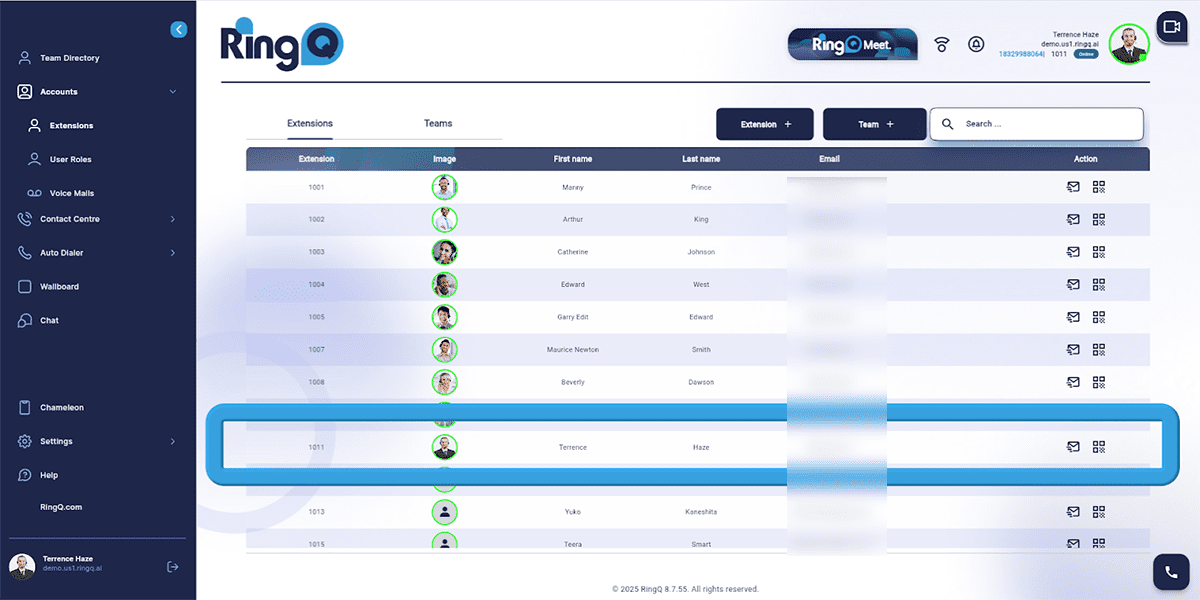Viewport: 1200px width, 600px height.
Task: Open the phone dialer floating button
Action: (x=1169, y=572)
